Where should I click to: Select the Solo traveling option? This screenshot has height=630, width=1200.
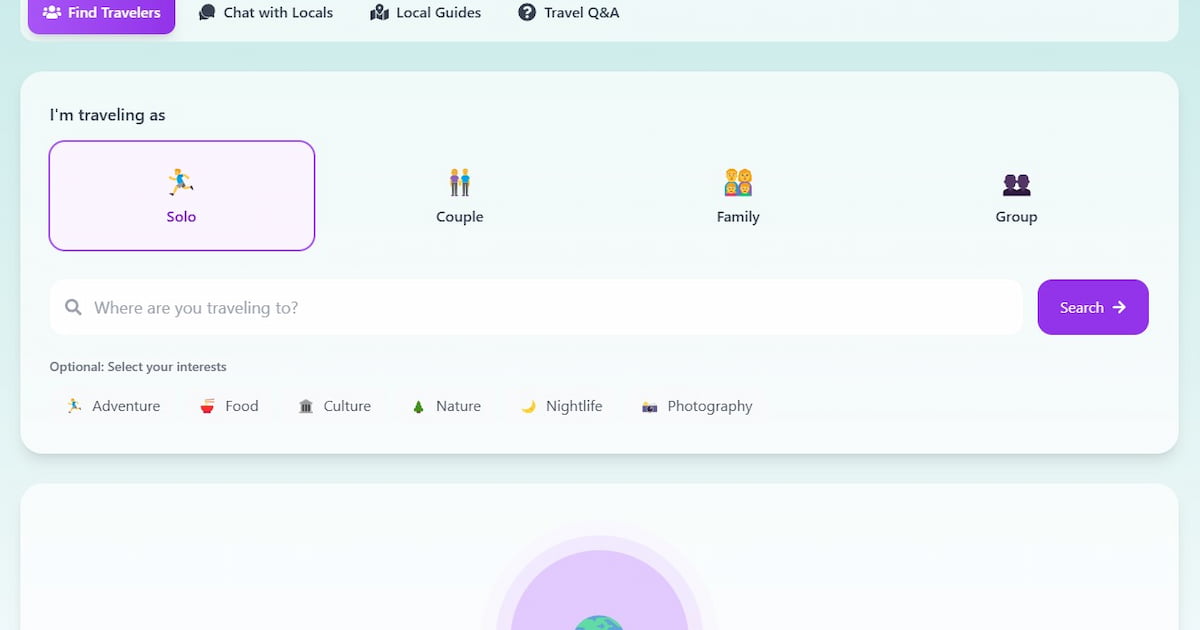[181, 195]
